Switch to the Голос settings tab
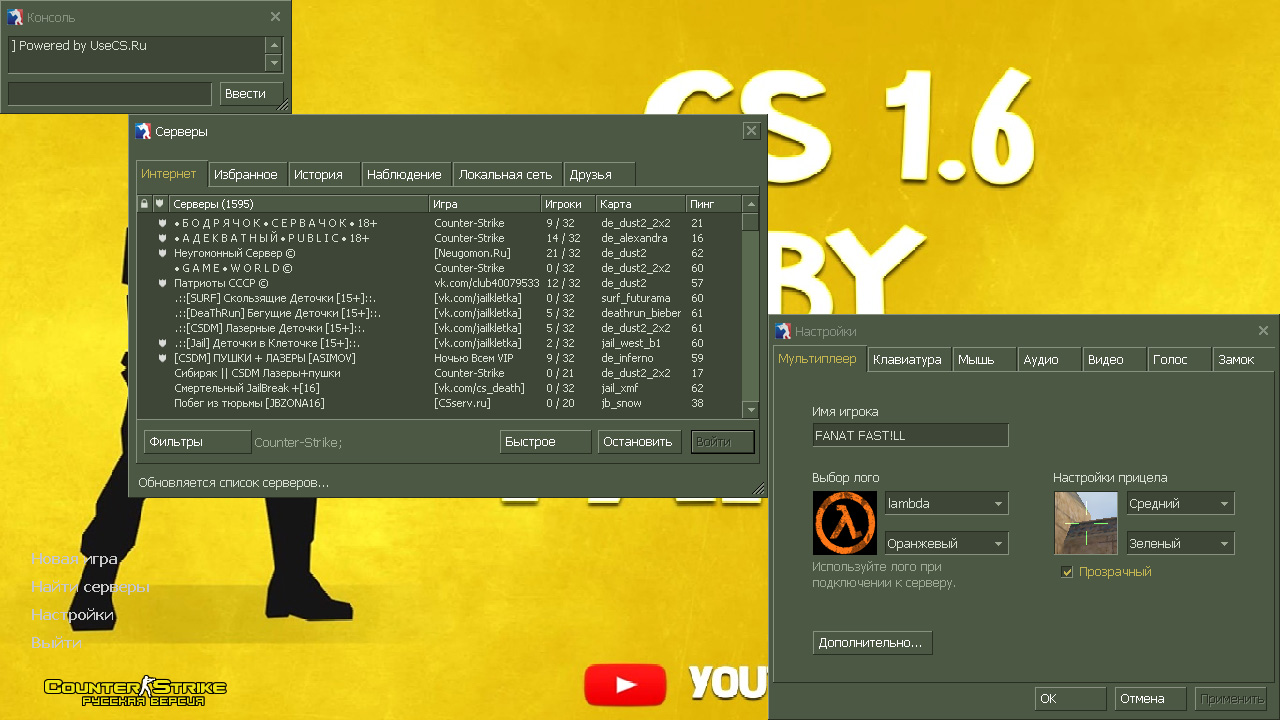Screen dimensions: 1280x720 [1179, 360]
